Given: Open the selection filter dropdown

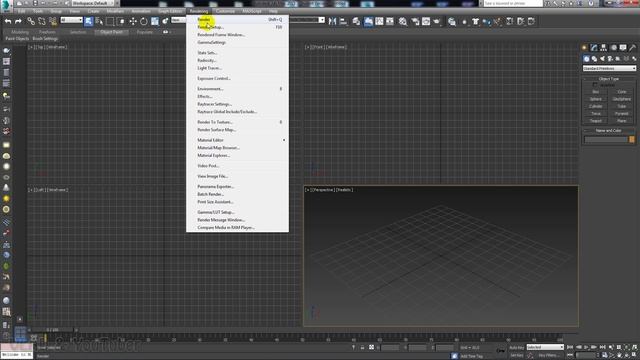Looking at the screenshot, I should [x=71, y=20].
